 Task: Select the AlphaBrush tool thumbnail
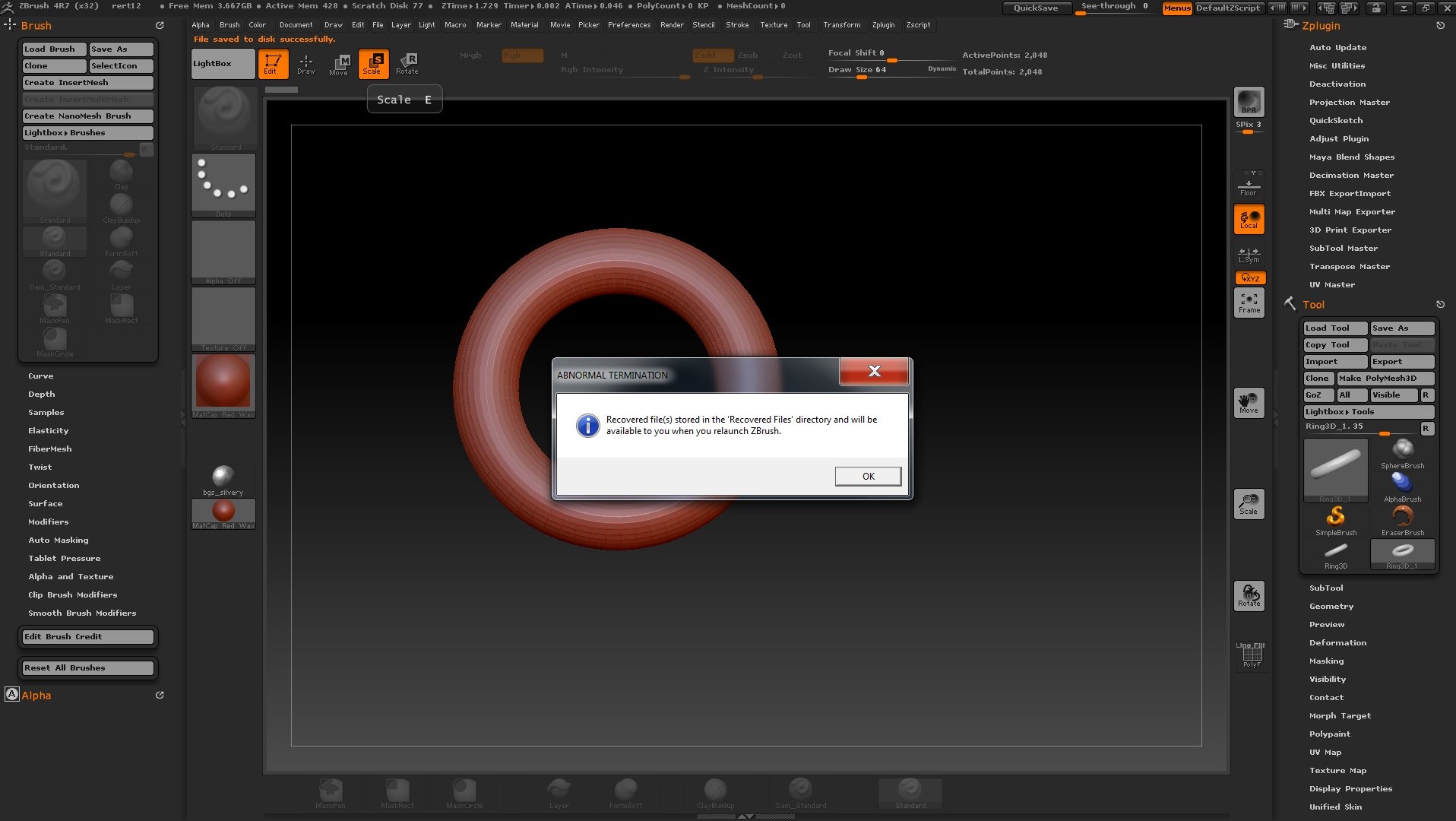(x=1402, y=487)
